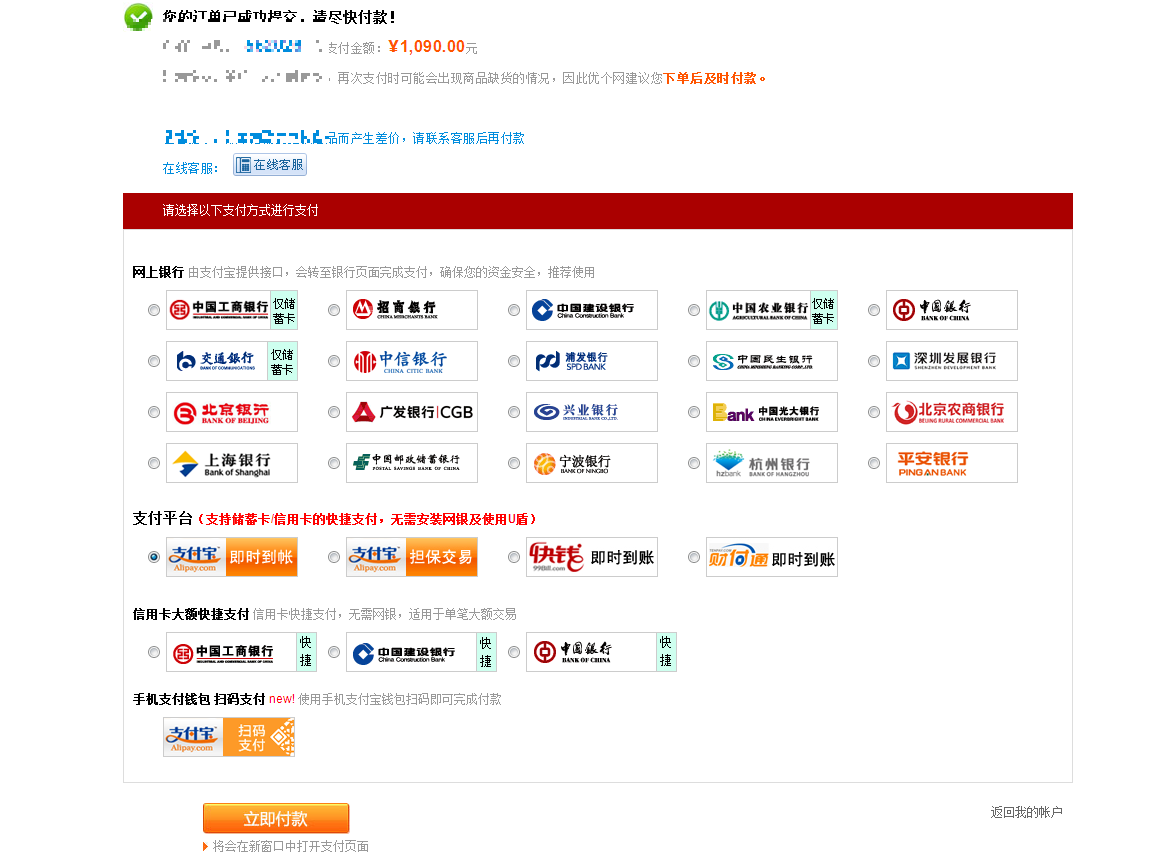The image size is (1176, 856).
Task: Click the 财付通 即时到账 logo
Action: (x=772, y=557)
